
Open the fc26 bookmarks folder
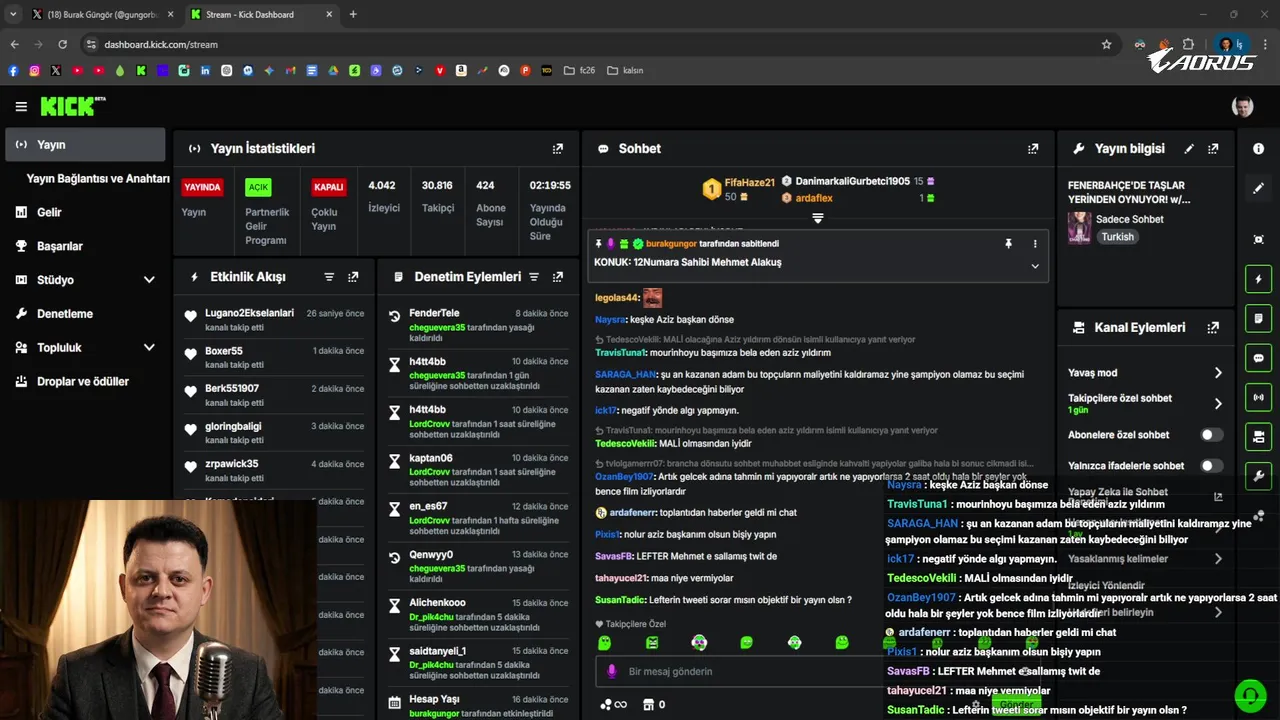click(579, 71)
